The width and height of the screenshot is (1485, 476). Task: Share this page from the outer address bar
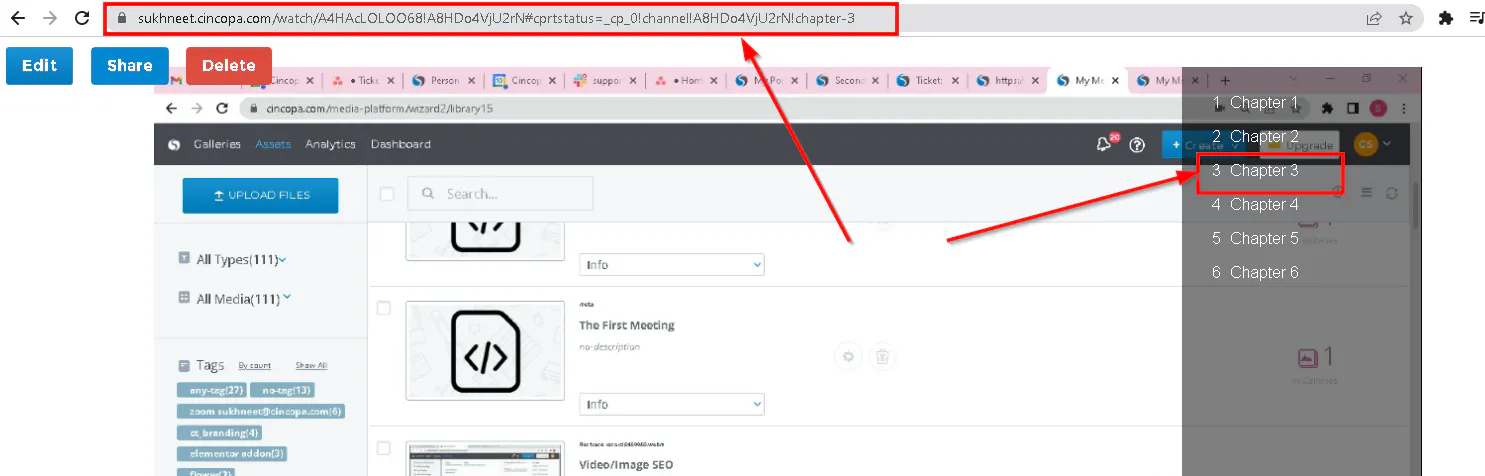pos(1375,18)
